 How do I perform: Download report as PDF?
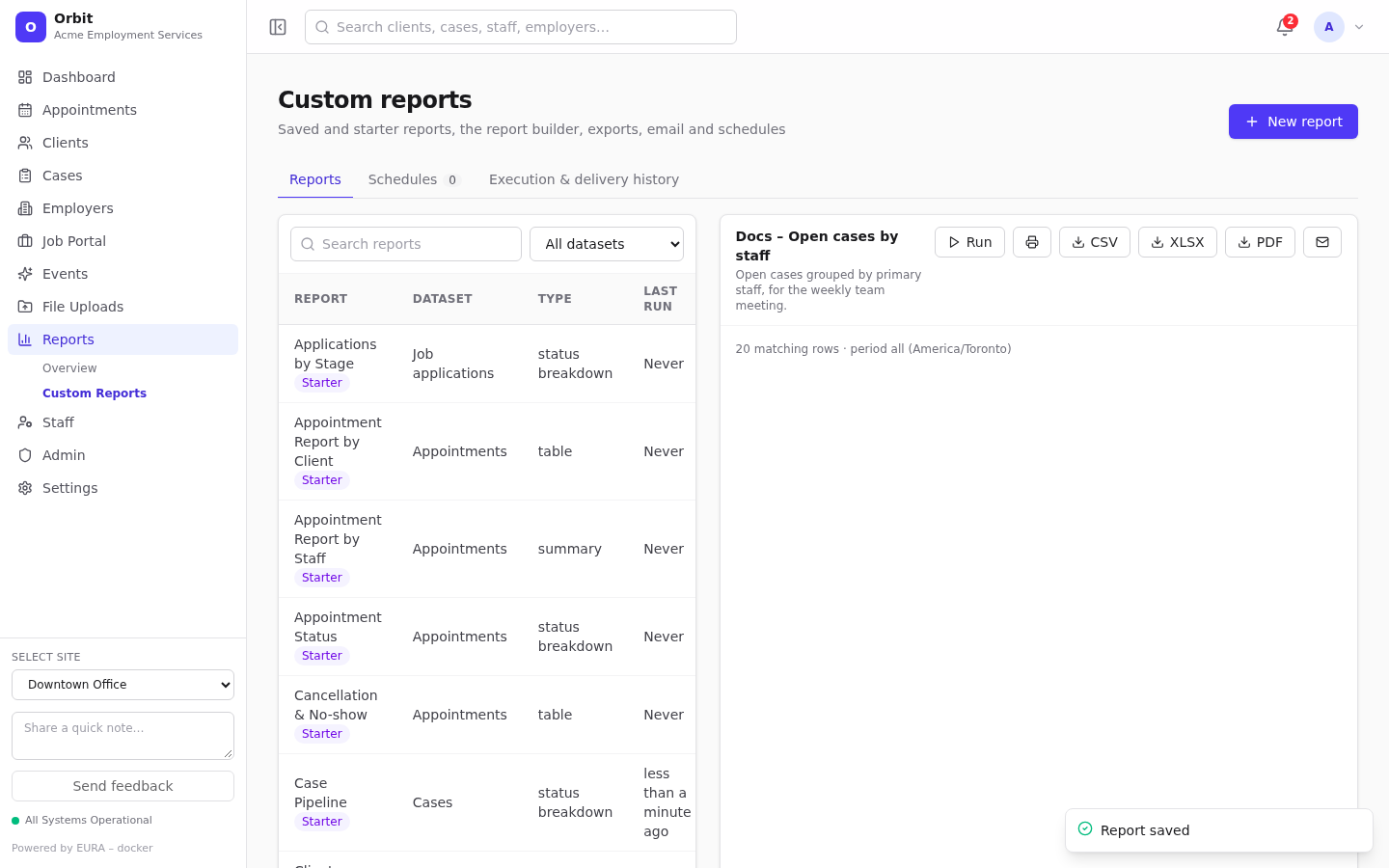pyautogui.click(x=1260, y=242)
